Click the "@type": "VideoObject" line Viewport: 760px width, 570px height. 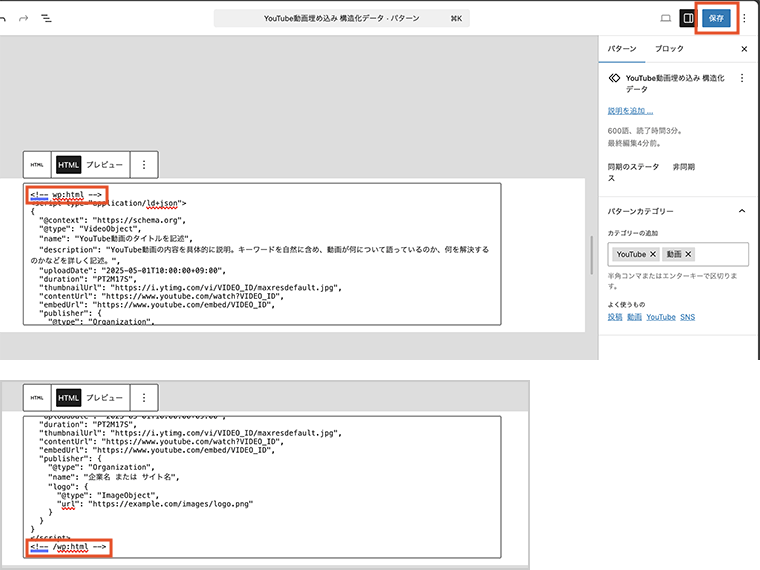click(90, 229)
